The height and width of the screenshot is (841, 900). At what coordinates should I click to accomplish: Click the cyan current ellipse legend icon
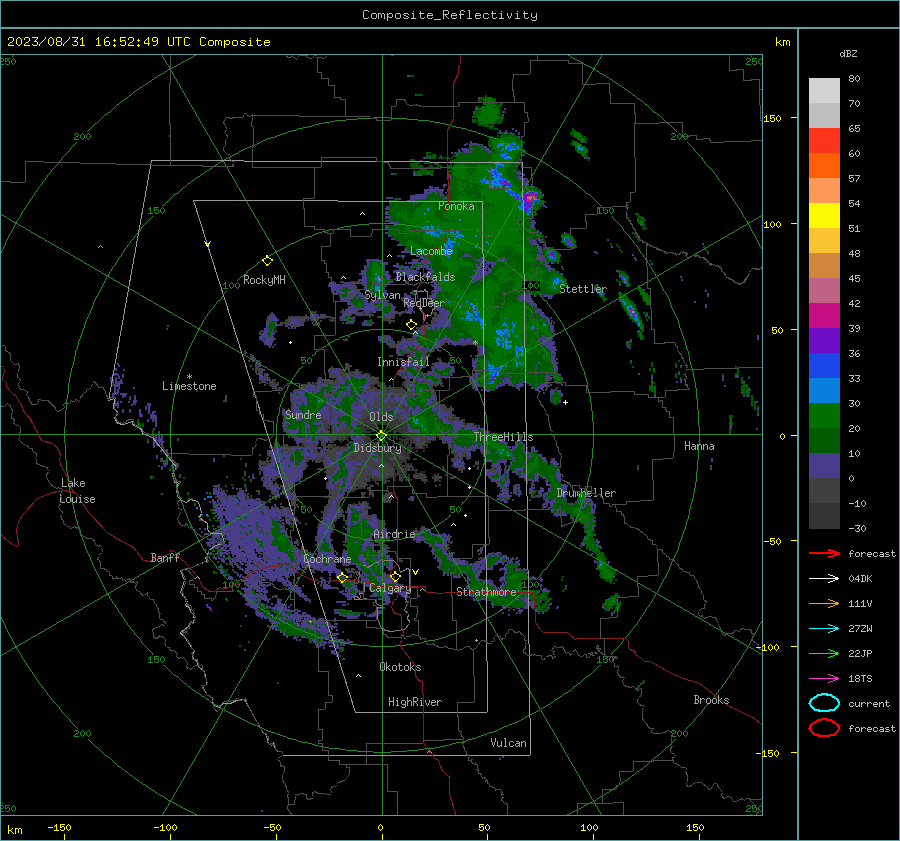coord(824,703)
